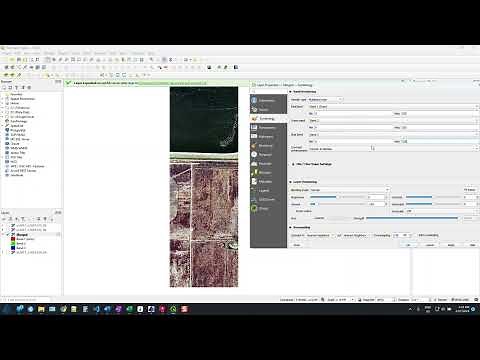Click Help button in Layer Properties

pos(472,245)
